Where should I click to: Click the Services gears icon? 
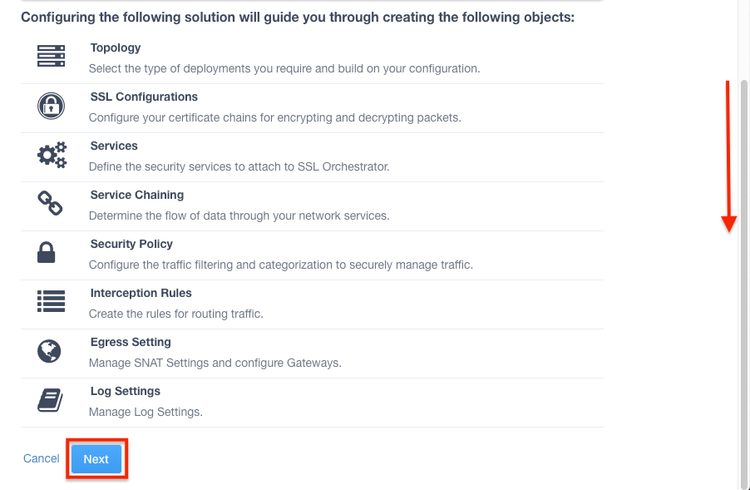point(51,155)
